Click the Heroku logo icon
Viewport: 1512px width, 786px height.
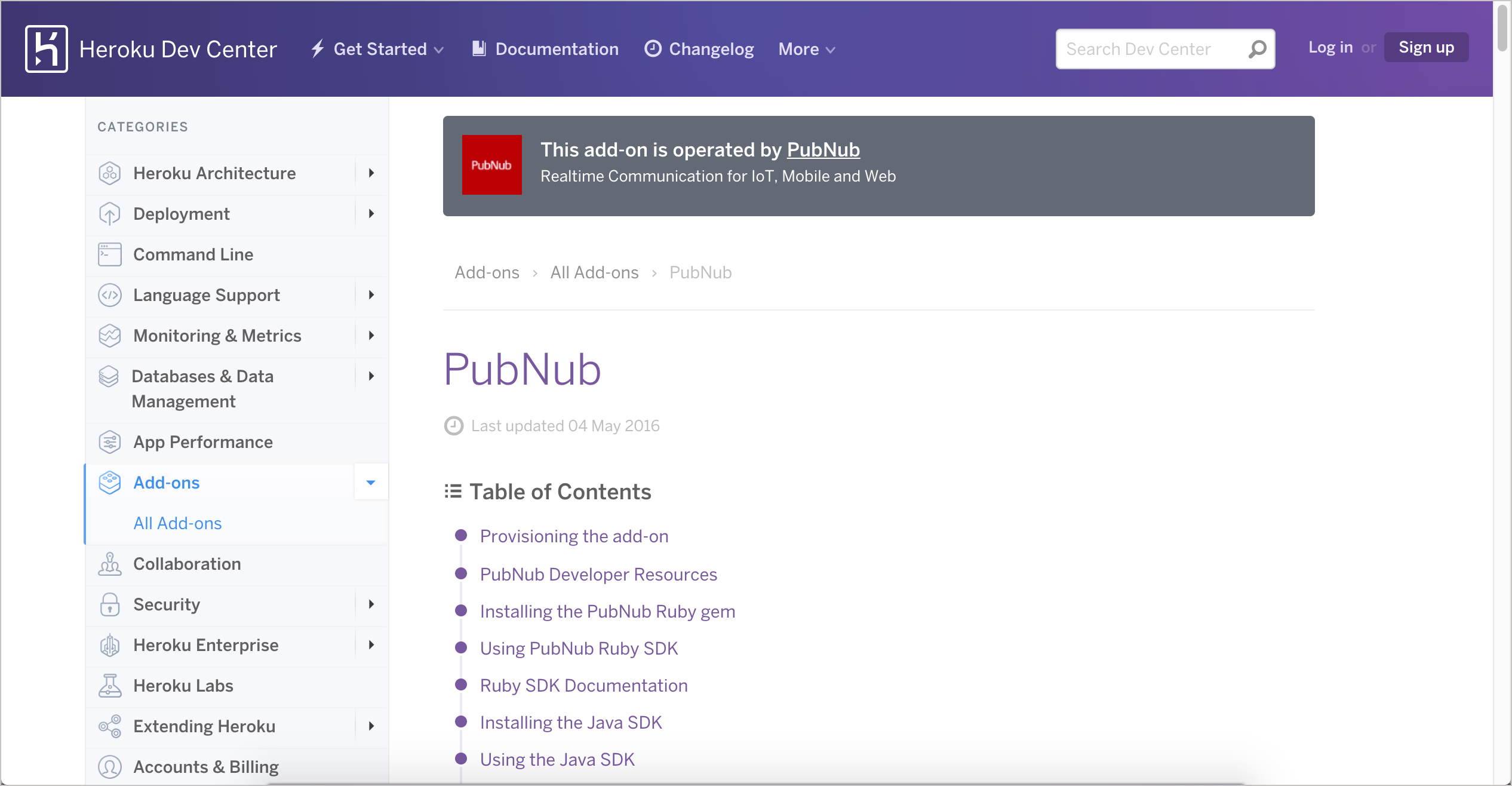click(47, 49)
